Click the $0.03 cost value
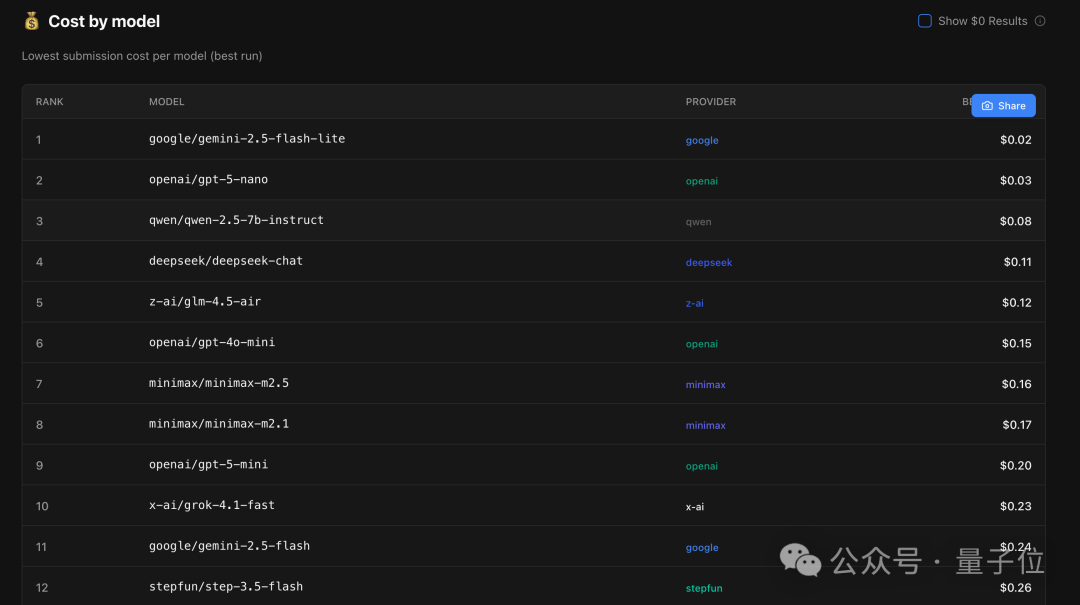 [1016, 181]
